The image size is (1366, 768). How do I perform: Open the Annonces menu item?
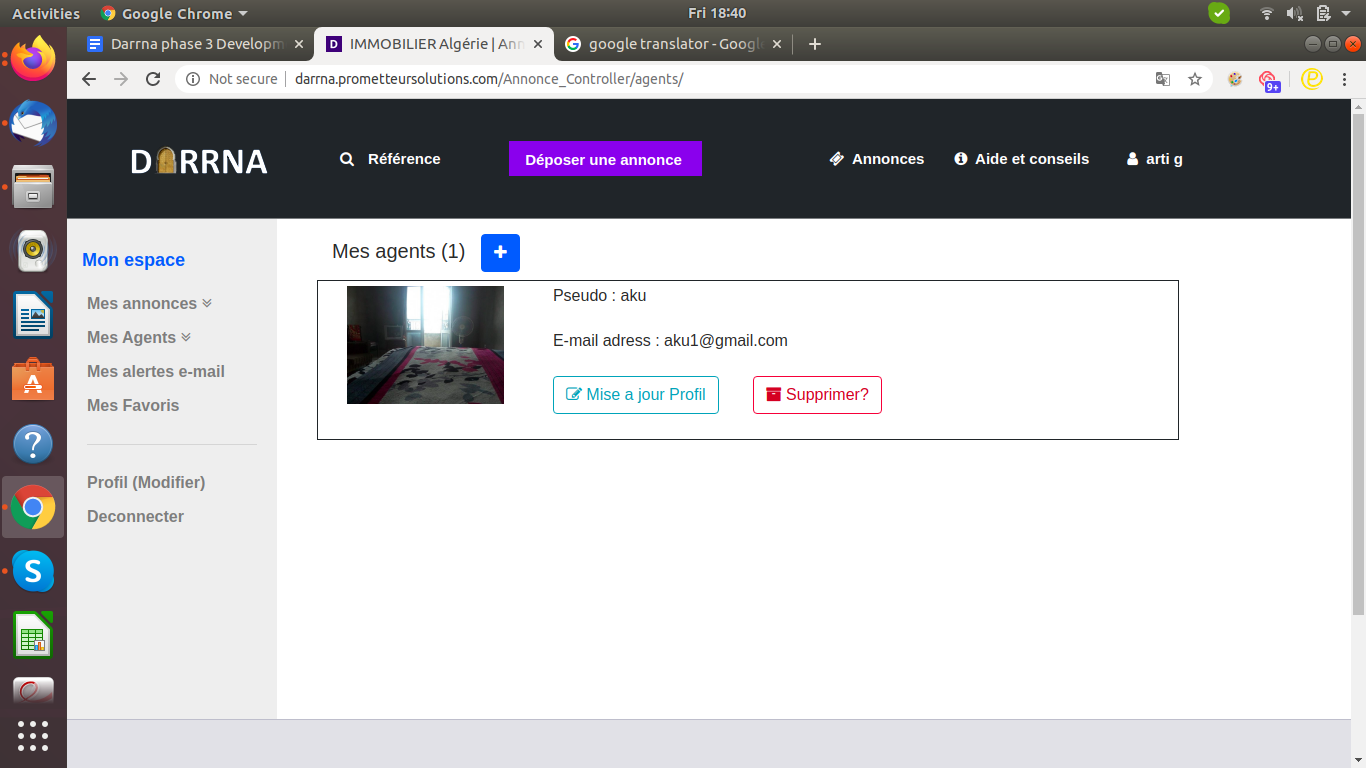coord(877,159)
